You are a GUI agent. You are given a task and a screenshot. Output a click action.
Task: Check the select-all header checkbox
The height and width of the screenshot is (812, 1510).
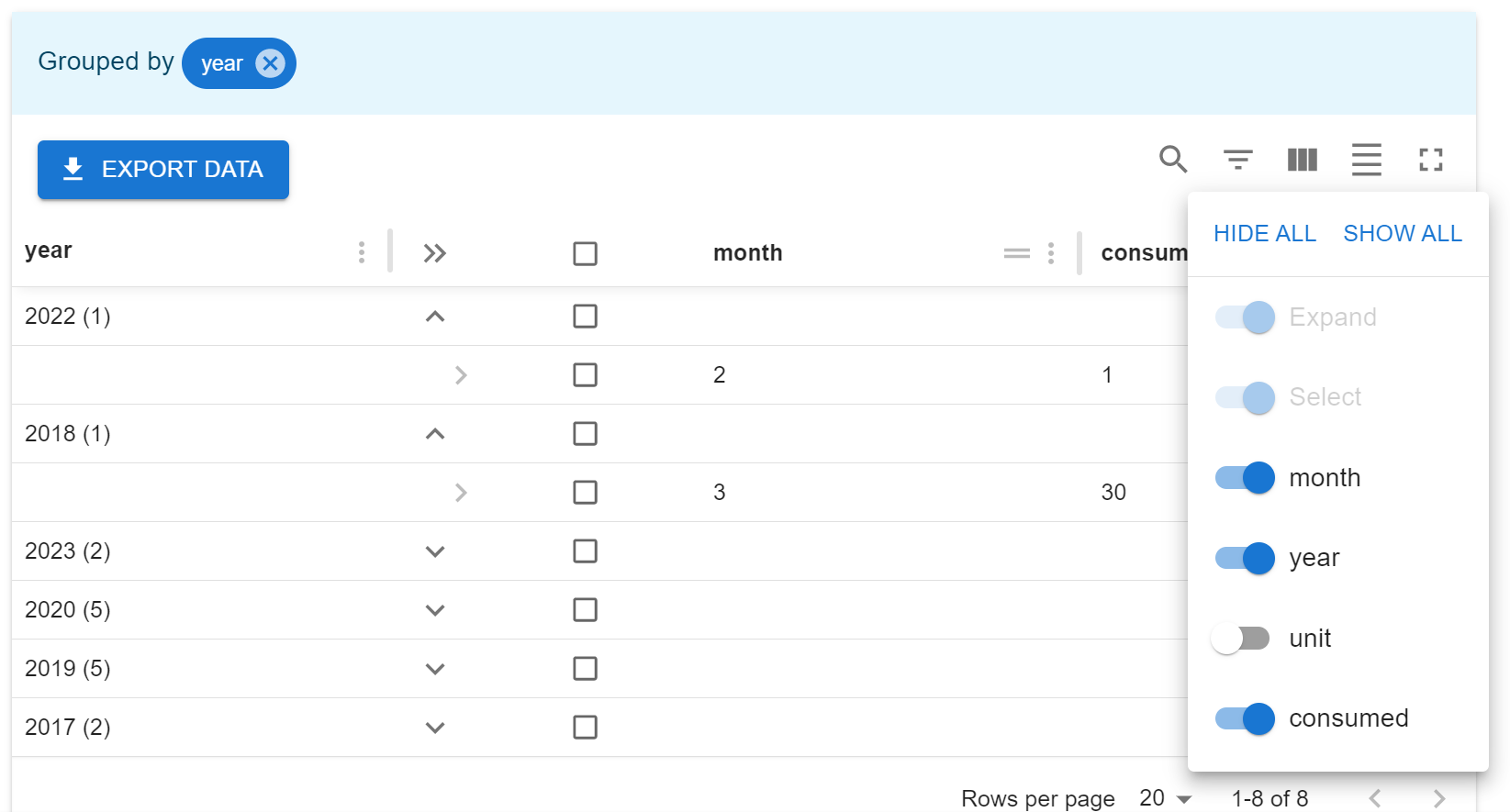[585, 253]
